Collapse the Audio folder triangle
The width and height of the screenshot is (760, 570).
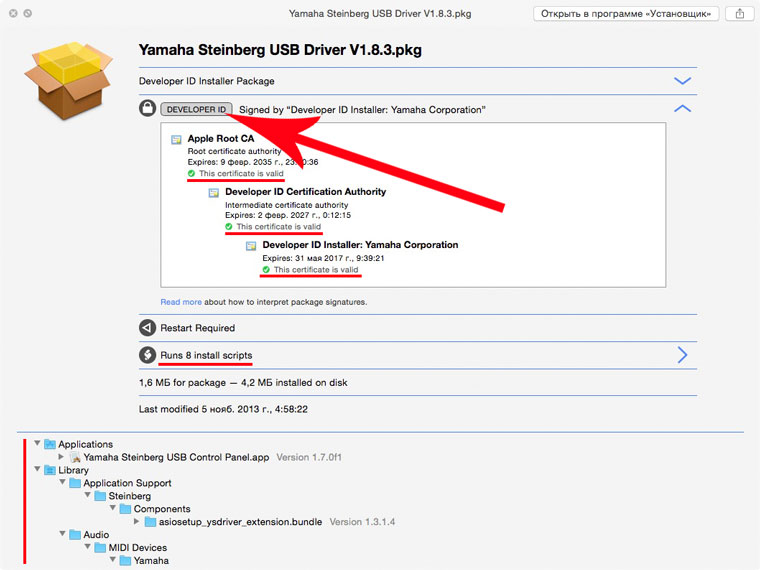coord(63,533)
